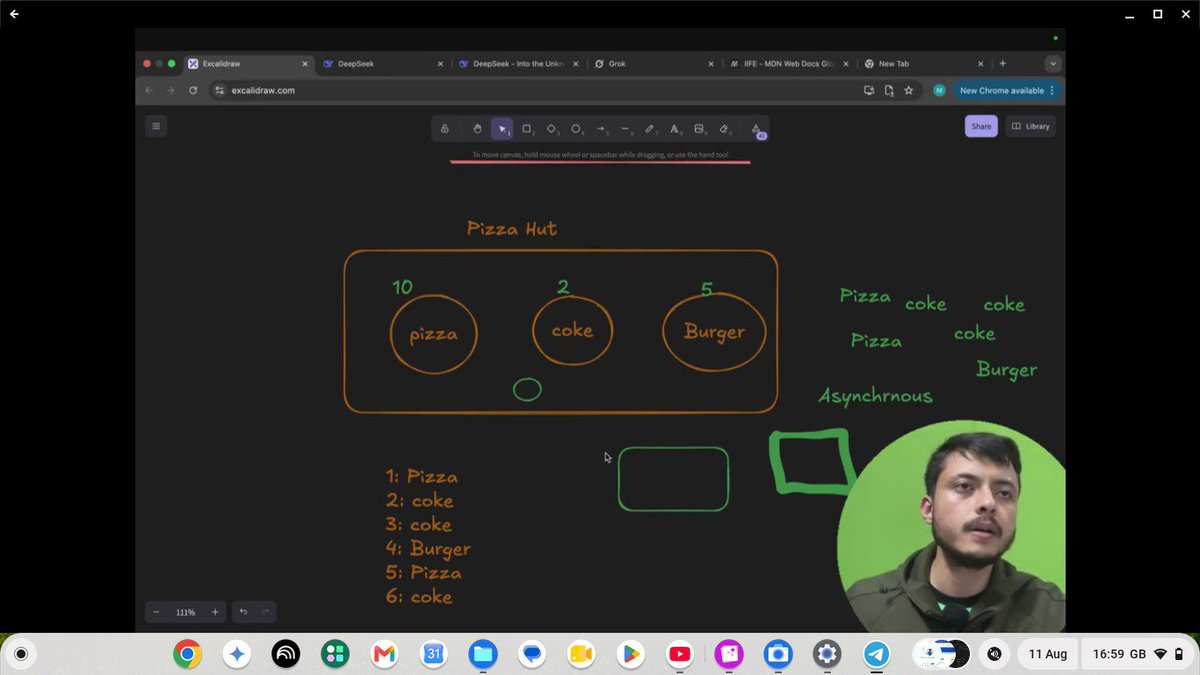Open a new browser tab with plus
Viewport: 1200px width, 675px height.
coord(1003,63)
